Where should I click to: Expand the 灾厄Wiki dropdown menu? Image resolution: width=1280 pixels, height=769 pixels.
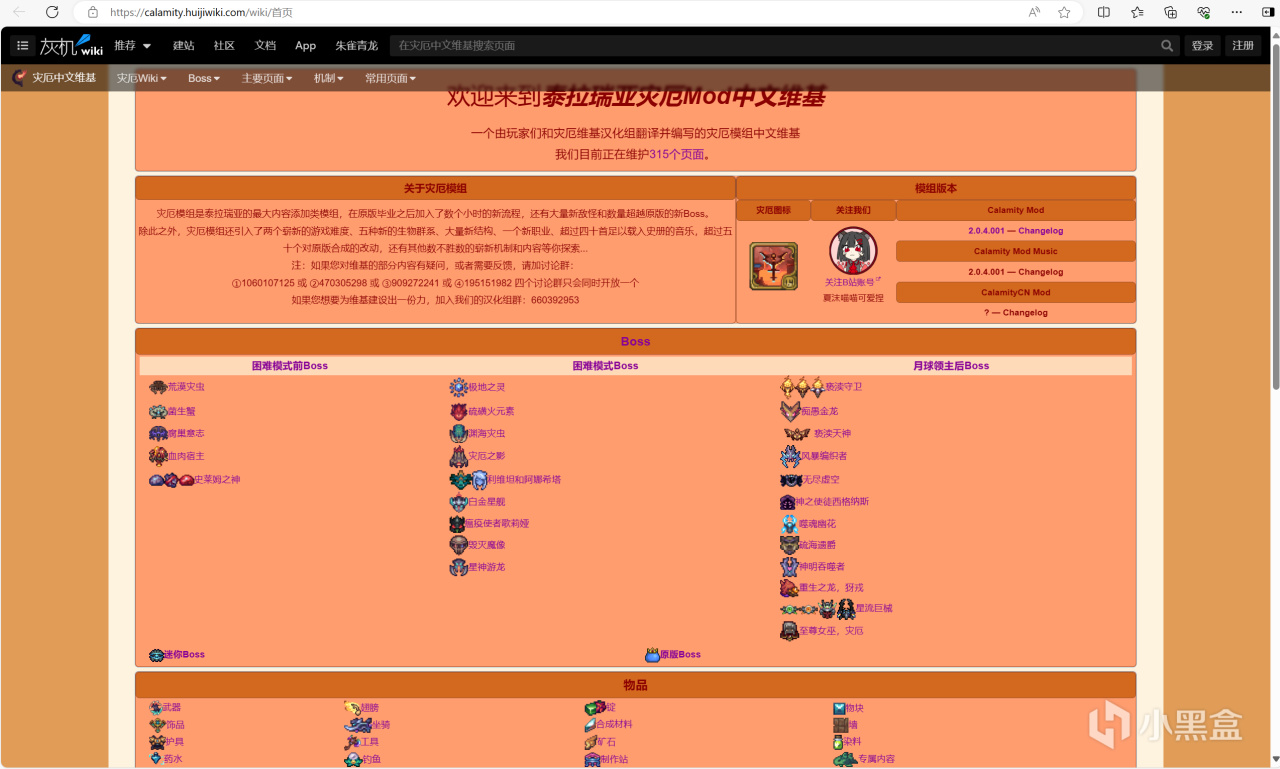click(141, 78)
